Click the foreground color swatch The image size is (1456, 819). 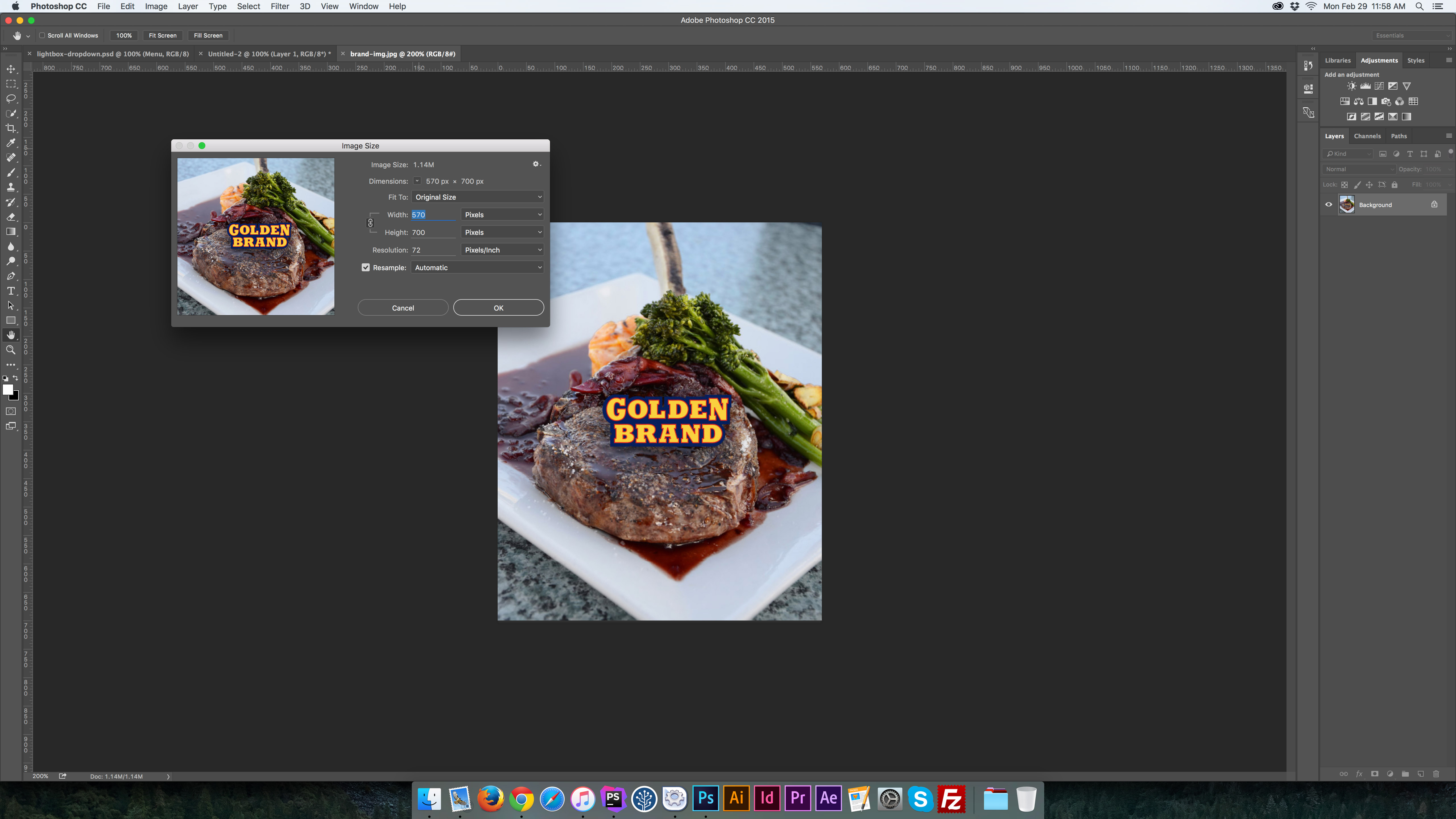tap(7, 390)
